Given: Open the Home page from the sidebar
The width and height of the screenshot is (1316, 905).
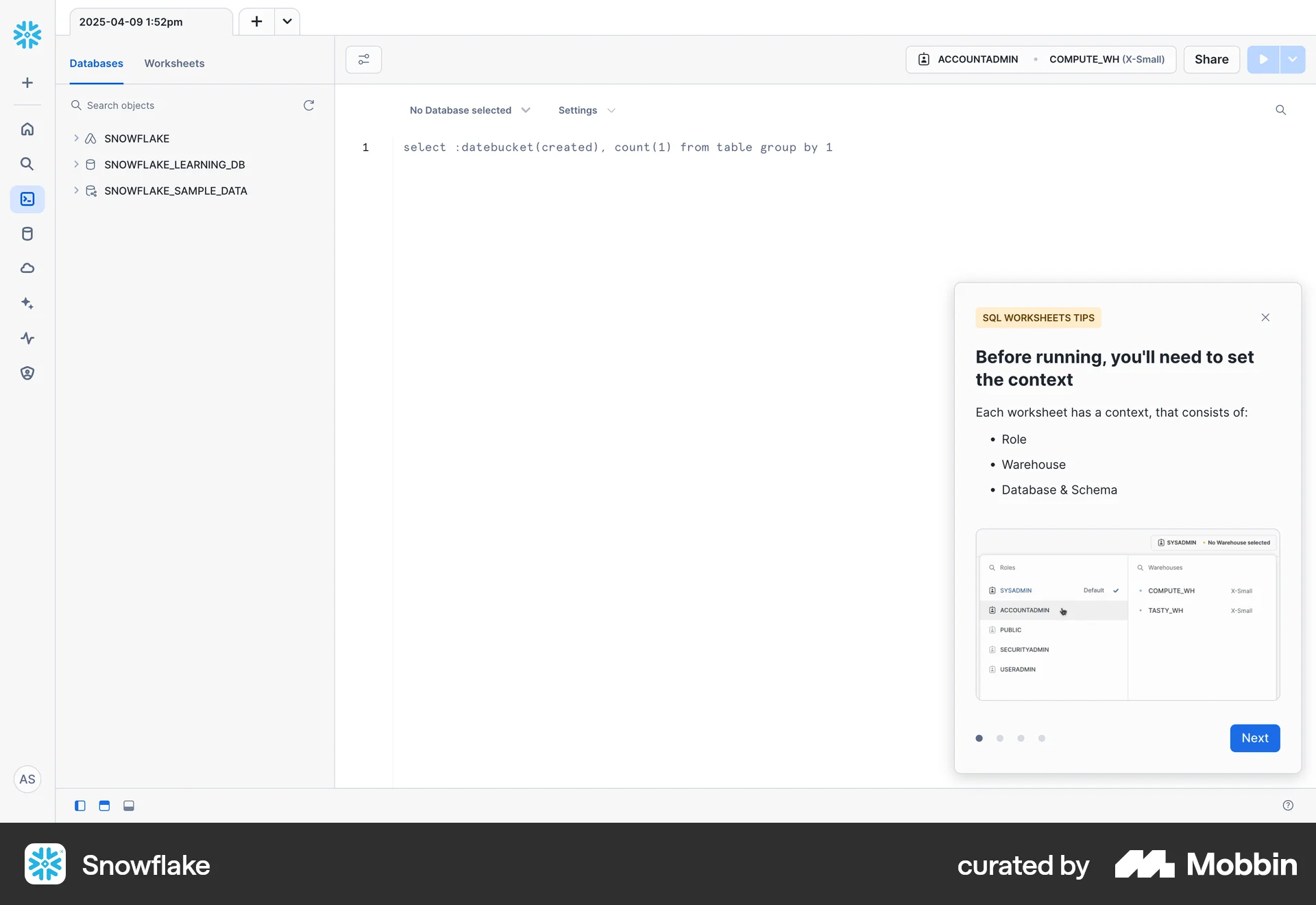Looking at the screenshot, I should coord(27,129).
